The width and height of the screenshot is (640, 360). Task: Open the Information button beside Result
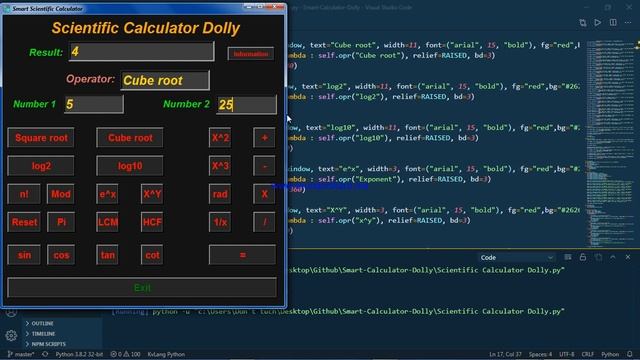coord(251,54)
